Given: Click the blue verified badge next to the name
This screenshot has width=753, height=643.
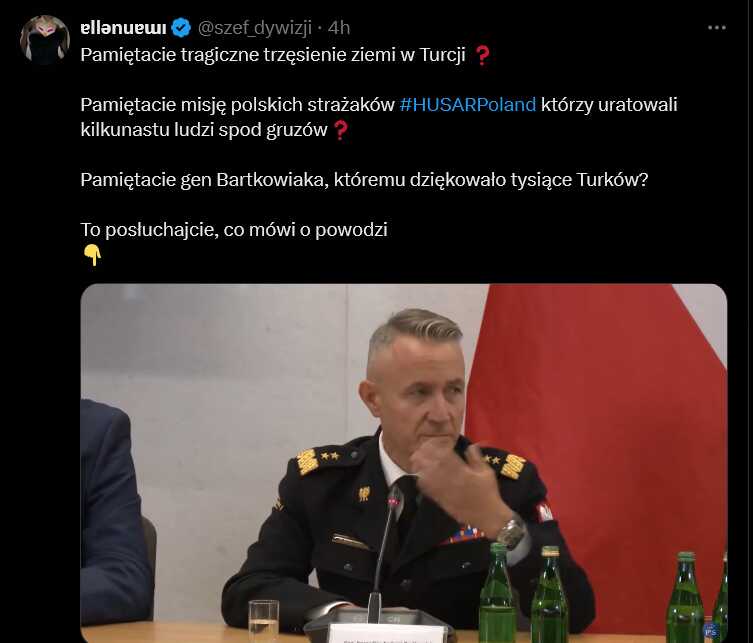Looking at the screenshot, I should point(181,28).
